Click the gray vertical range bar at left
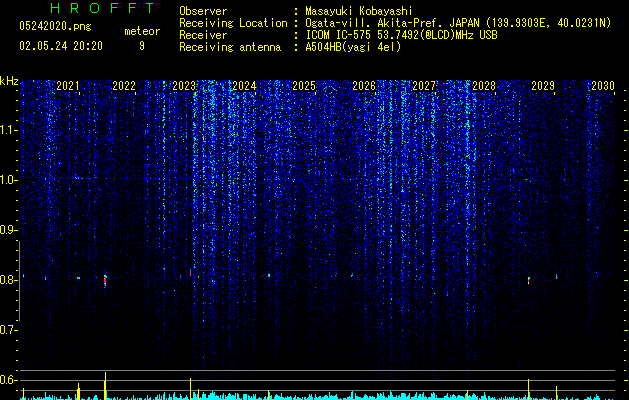 [x=19, y=281]
